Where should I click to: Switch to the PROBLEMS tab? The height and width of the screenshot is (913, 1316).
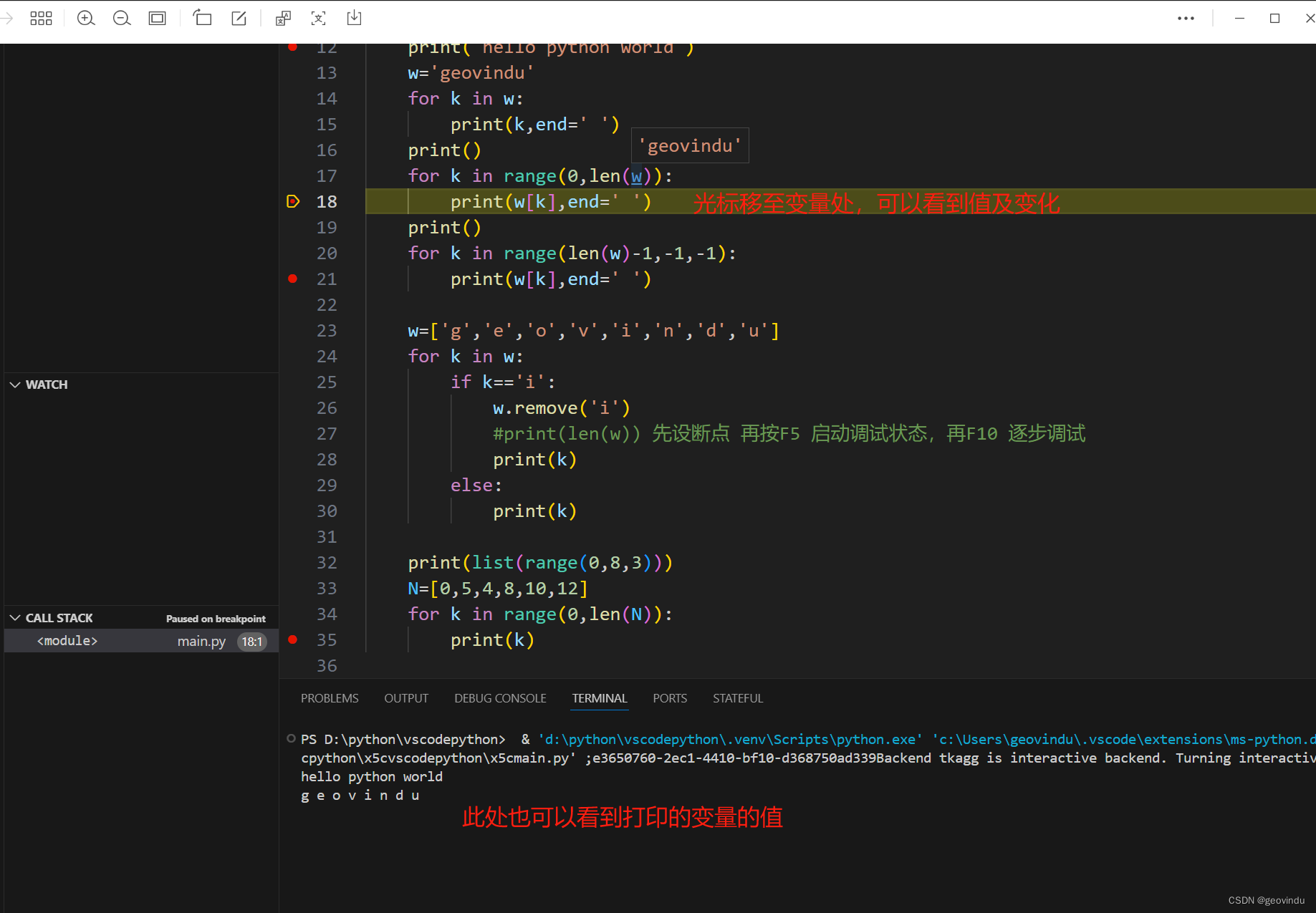point(330,698)
